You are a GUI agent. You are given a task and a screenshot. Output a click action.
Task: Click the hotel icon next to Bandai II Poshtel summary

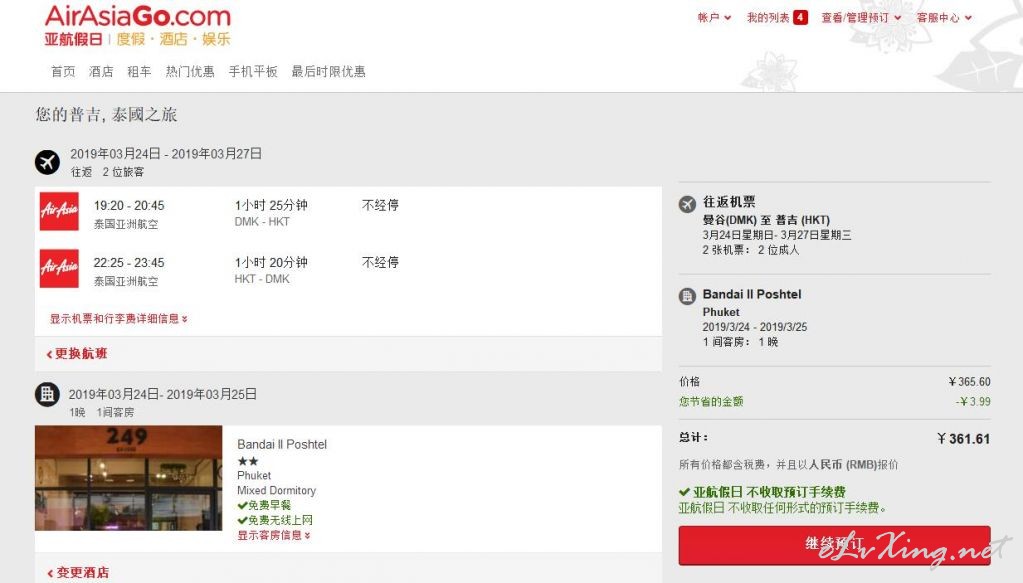pyautogui.click(x=688, y=297)
